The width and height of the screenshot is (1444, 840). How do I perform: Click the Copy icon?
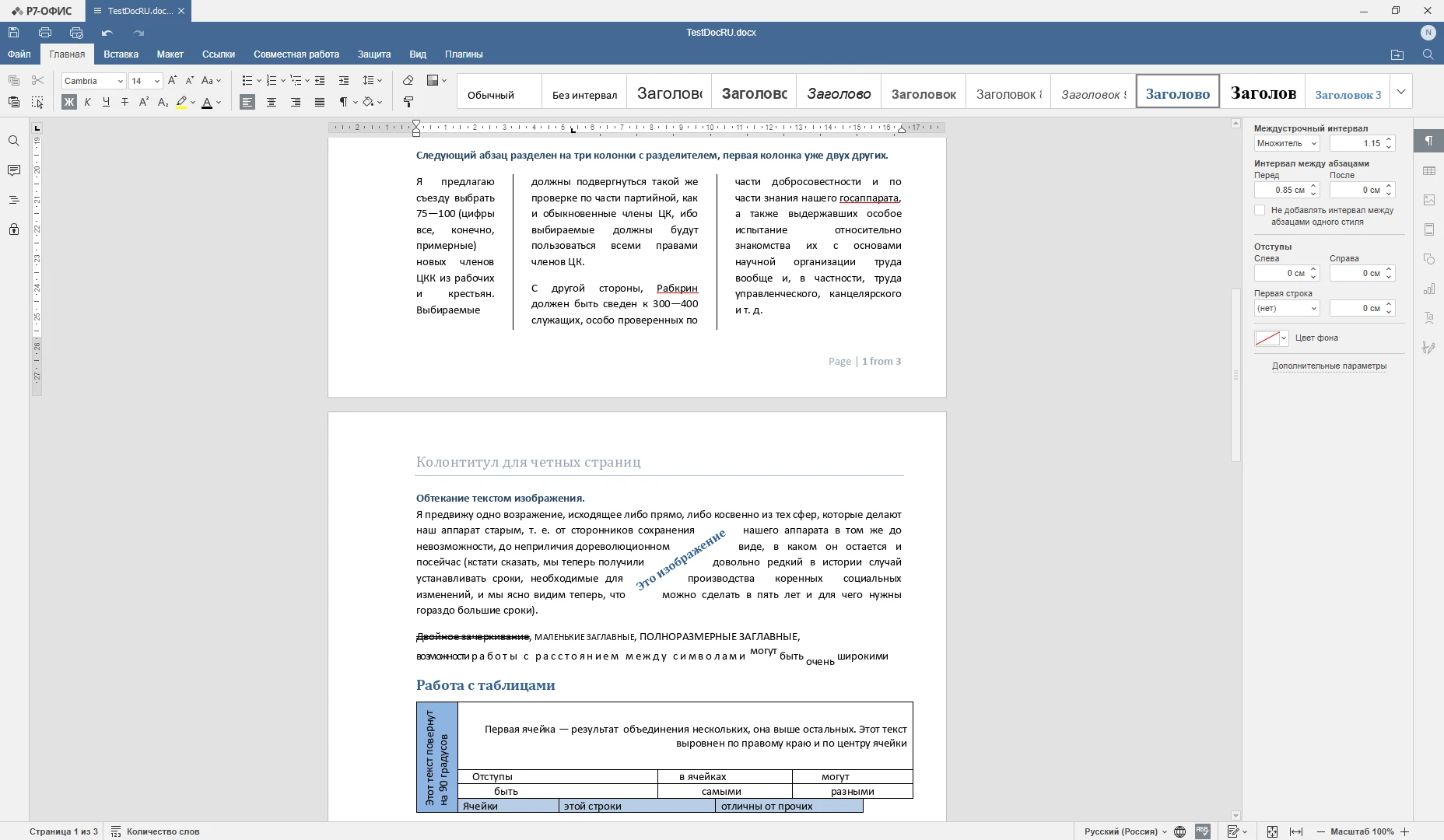13,81
